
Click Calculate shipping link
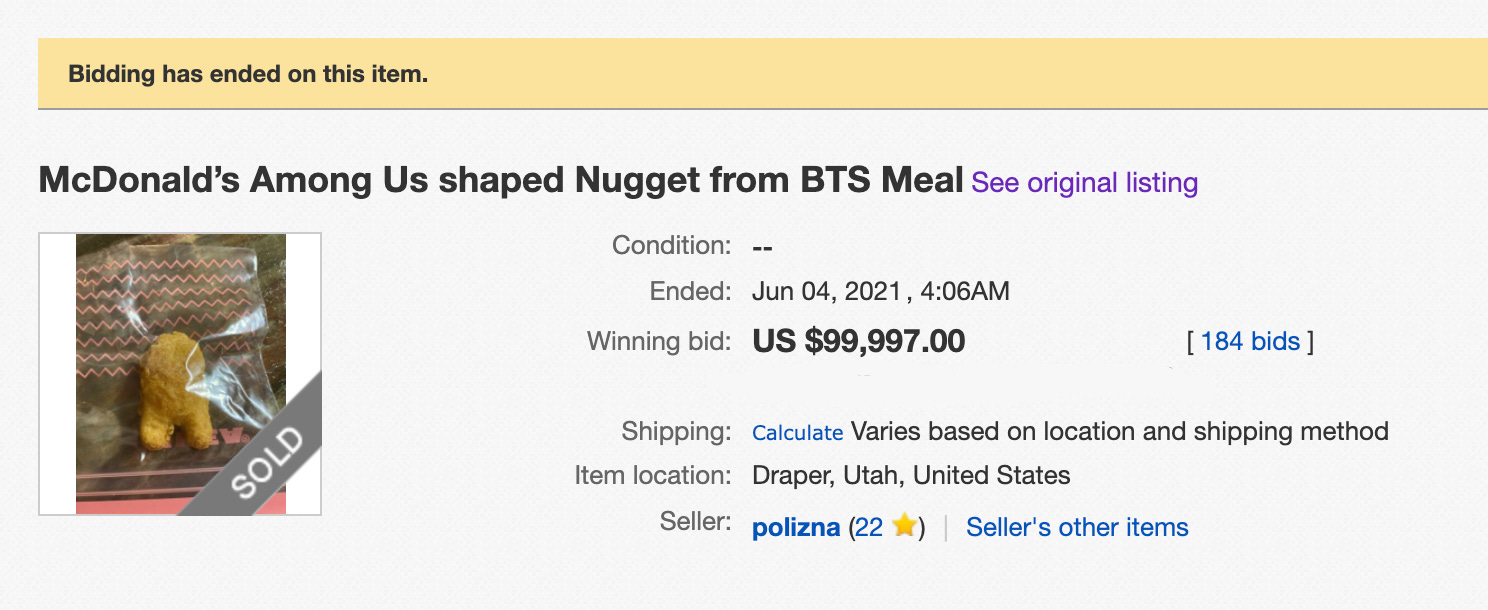point(797,433)
